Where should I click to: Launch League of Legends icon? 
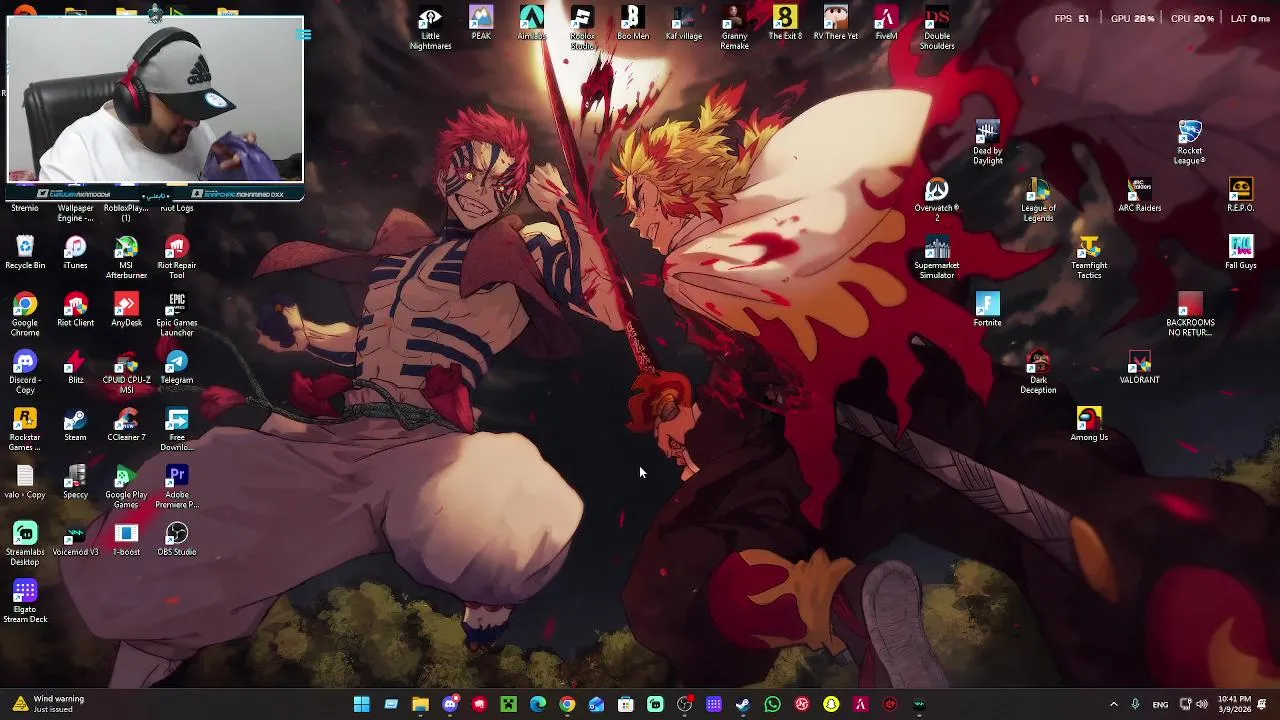(x=1038, y=199)
